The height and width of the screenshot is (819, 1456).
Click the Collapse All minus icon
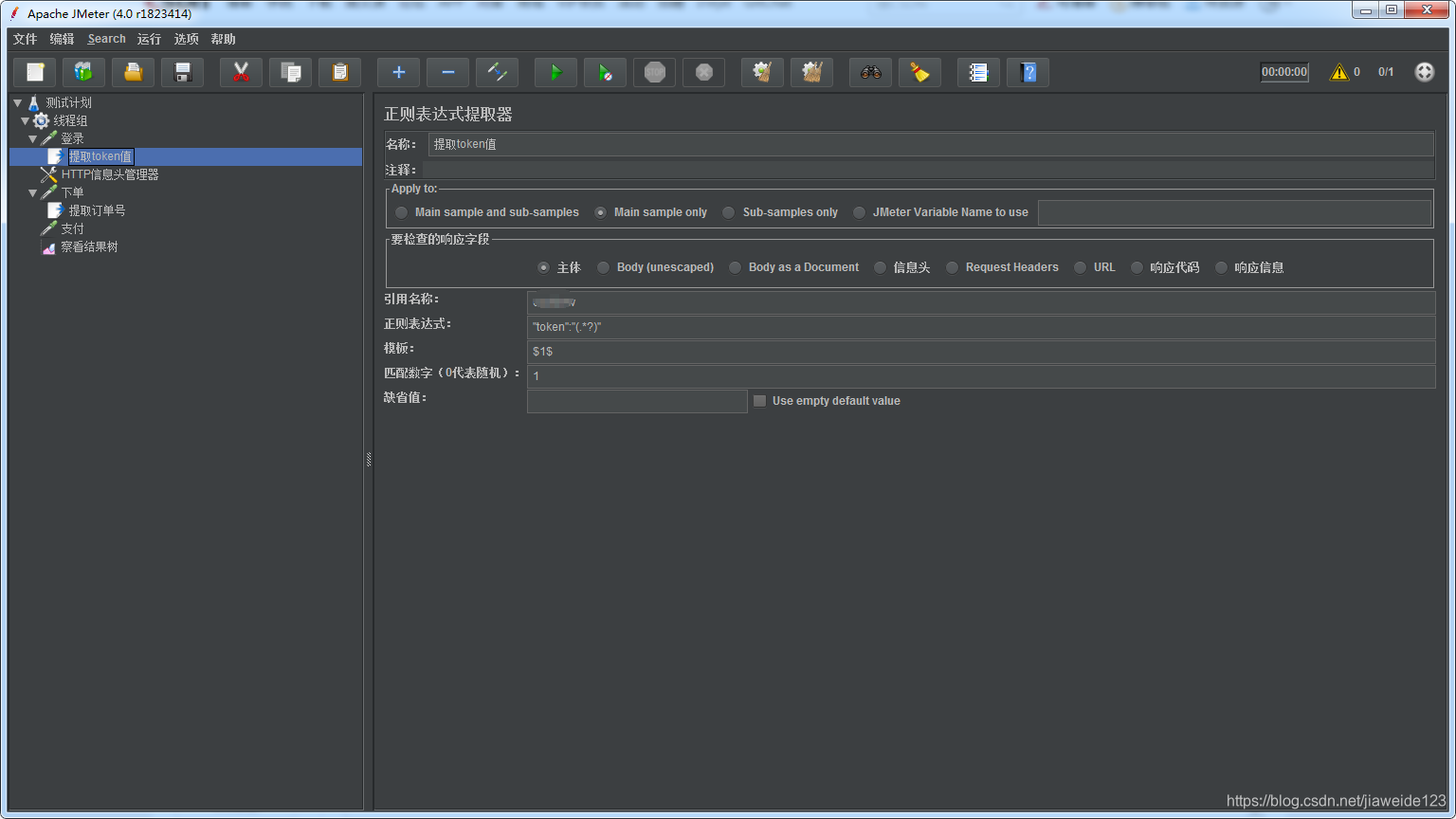point(448,72)
